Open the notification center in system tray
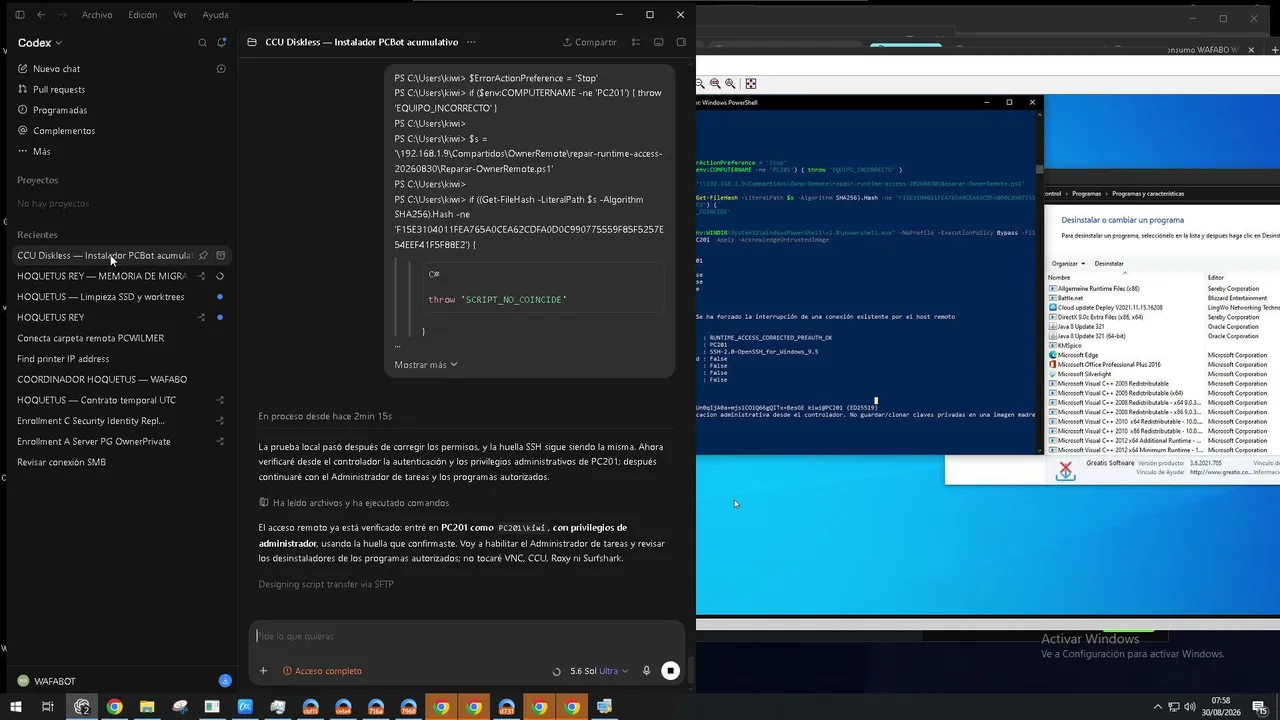 [1259, 708]
